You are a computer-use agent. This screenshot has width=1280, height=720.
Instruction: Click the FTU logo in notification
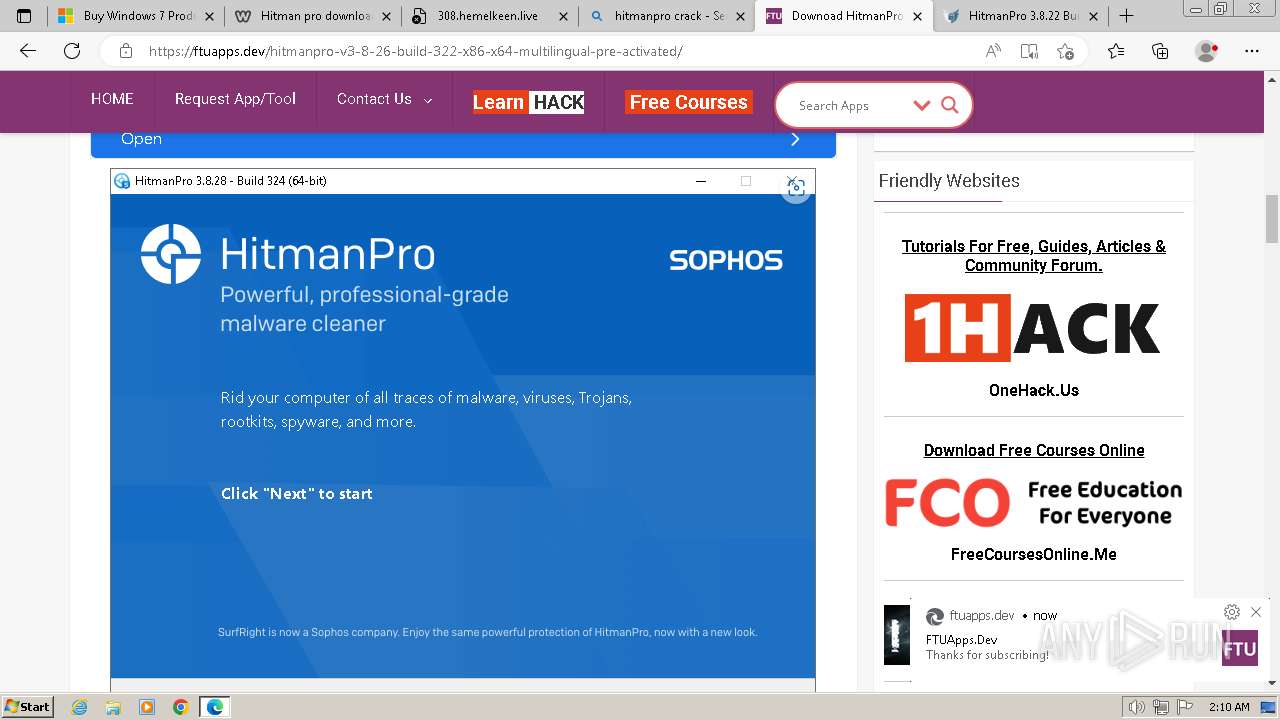pyautogui.click(x=1240, y=647)
